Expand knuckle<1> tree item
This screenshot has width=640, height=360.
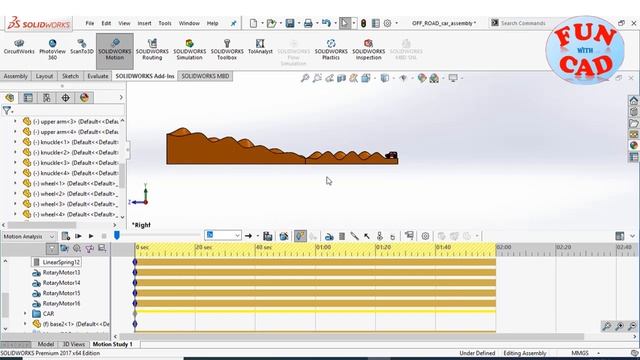pyautogui.click(x=16, y=142)
